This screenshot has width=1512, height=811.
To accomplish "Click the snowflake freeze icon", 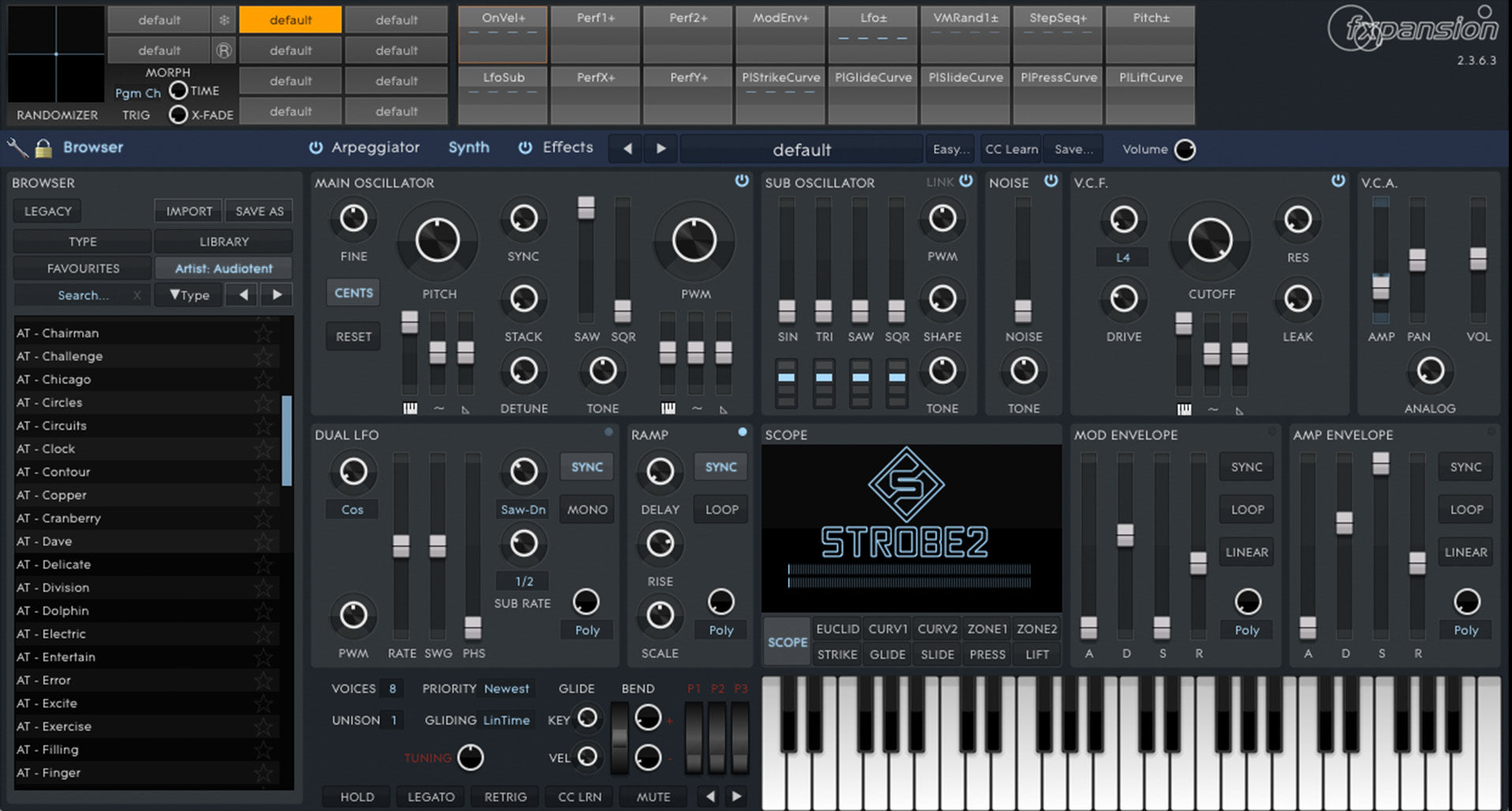I will tap(224, 20).
